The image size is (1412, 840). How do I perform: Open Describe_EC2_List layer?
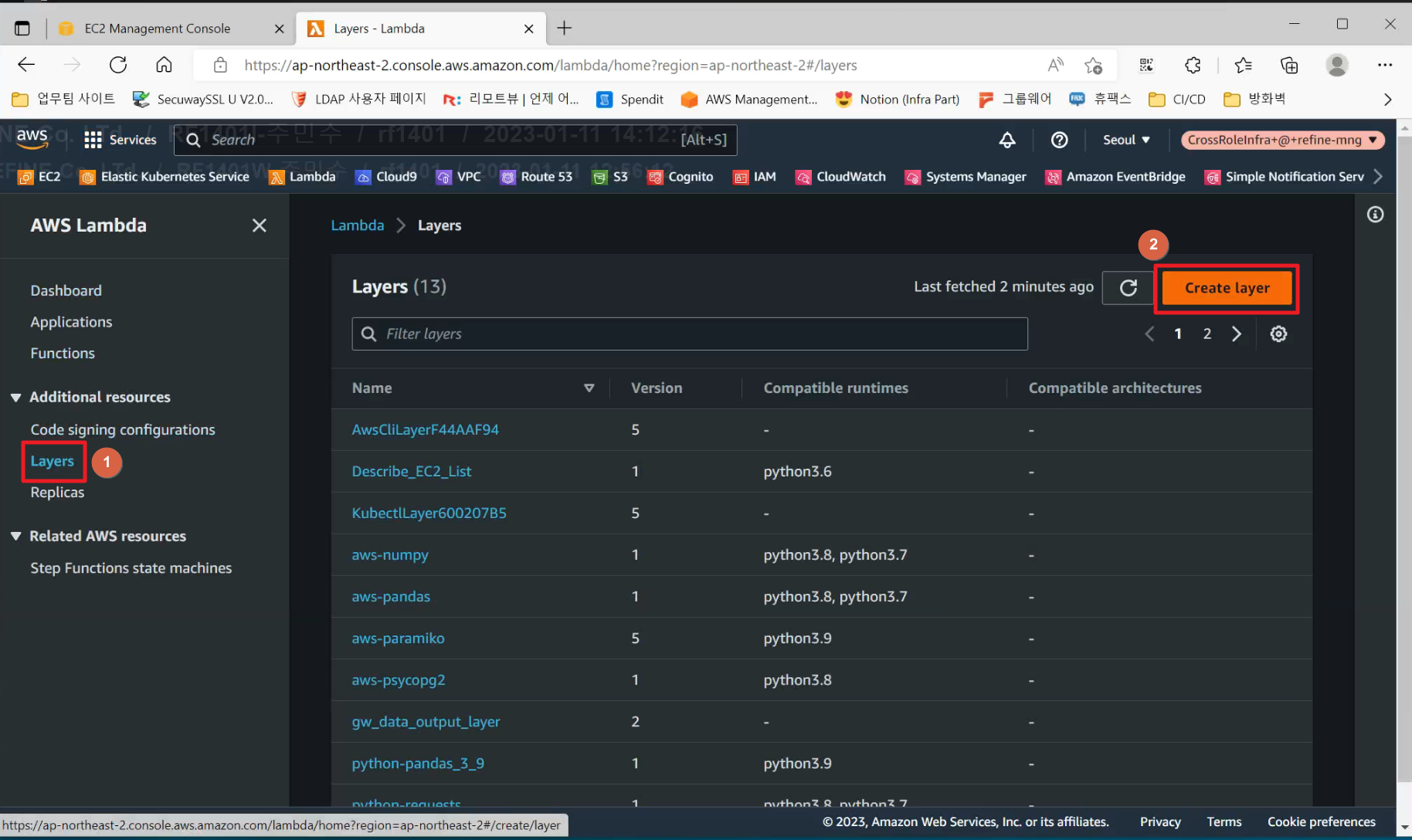(x=412, y=471)
